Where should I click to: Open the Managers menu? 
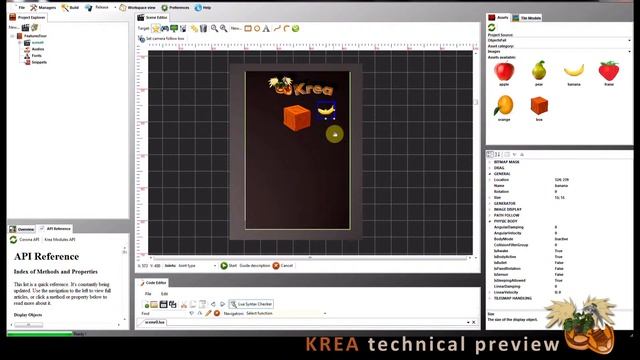coord(43,8)
